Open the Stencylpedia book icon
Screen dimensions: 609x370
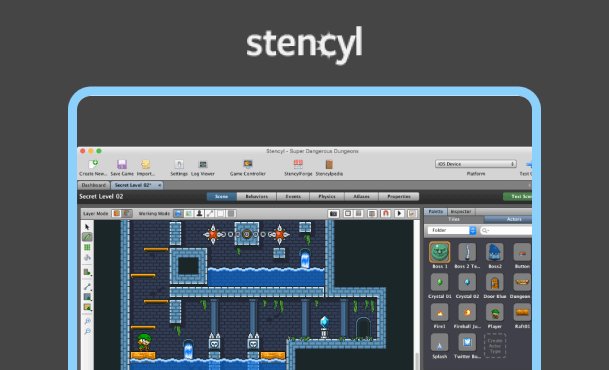(x=329, y=164)
